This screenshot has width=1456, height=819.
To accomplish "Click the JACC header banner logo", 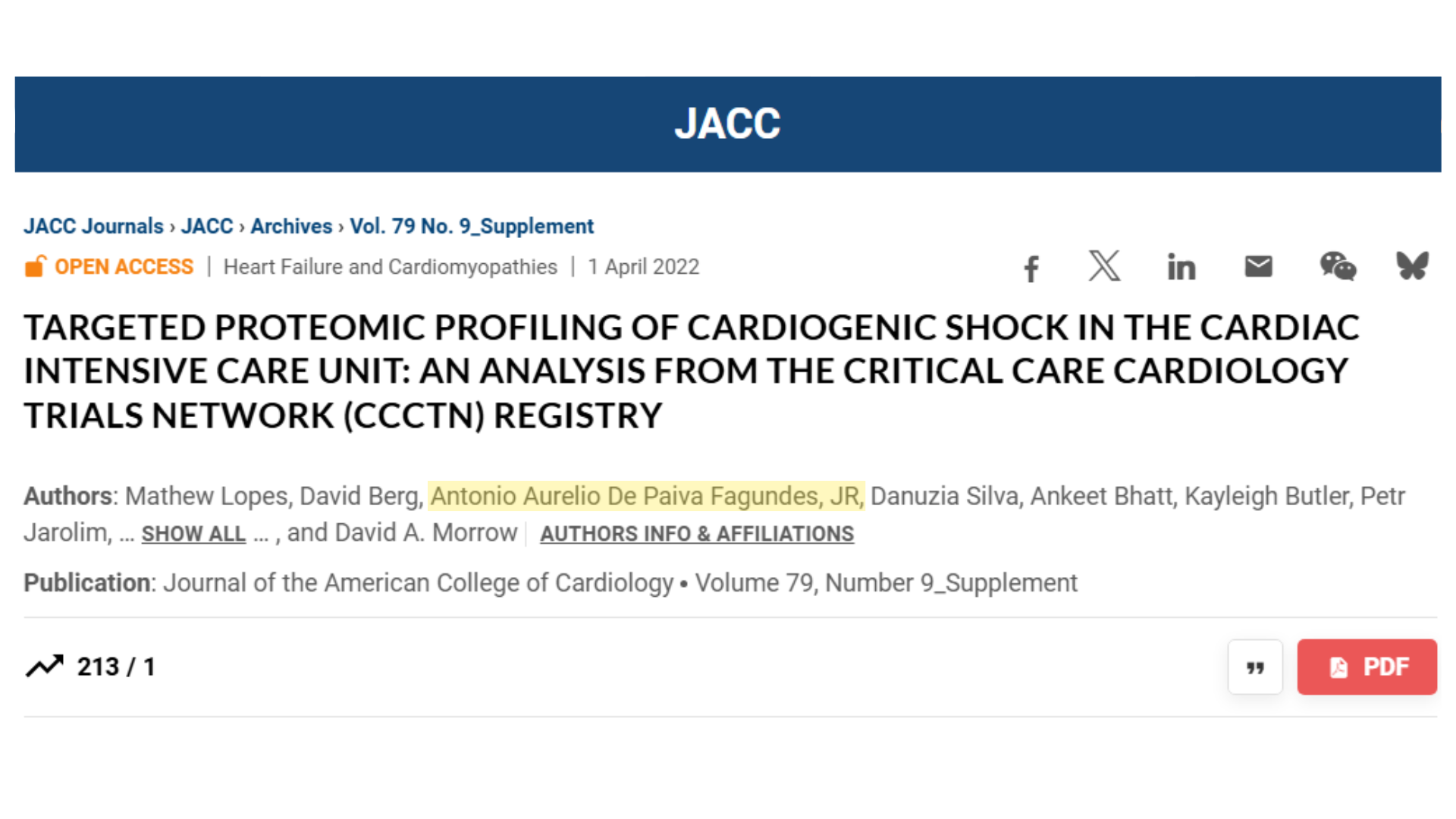I will coord(727,124).
